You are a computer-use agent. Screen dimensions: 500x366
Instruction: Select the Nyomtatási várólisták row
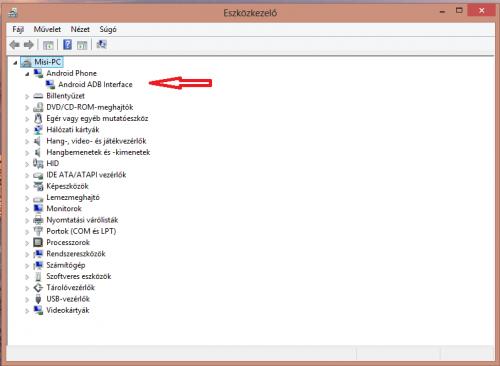coord(82,220)
